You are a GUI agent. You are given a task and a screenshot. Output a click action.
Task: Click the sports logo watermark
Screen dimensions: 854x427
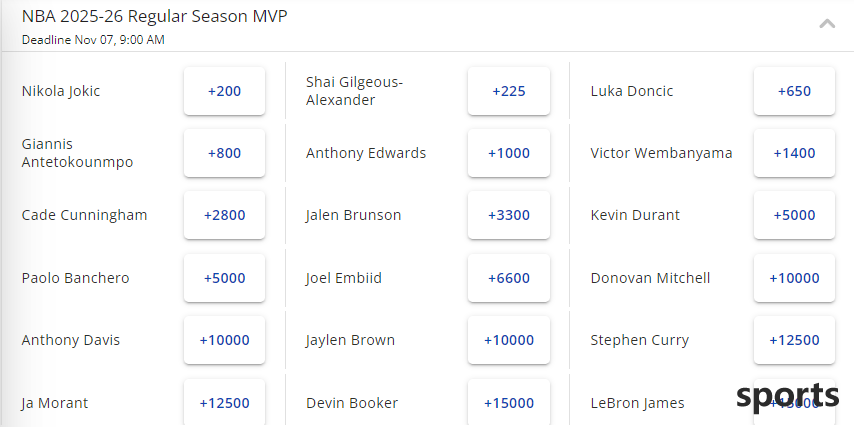[788, 398]
